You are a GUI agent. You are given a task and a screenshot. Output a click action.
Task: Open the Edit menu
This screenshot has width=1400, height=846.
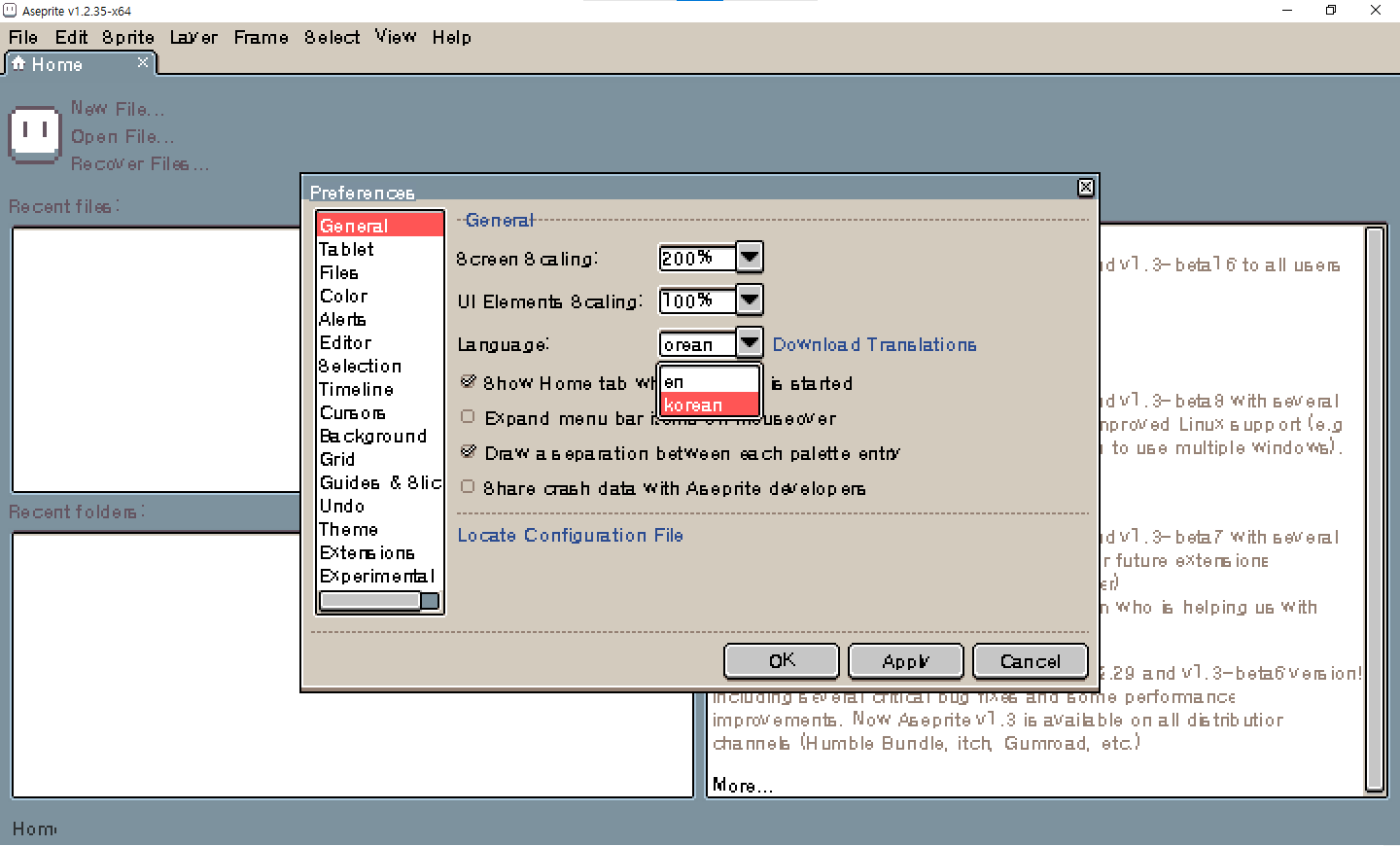coord(71,38)
